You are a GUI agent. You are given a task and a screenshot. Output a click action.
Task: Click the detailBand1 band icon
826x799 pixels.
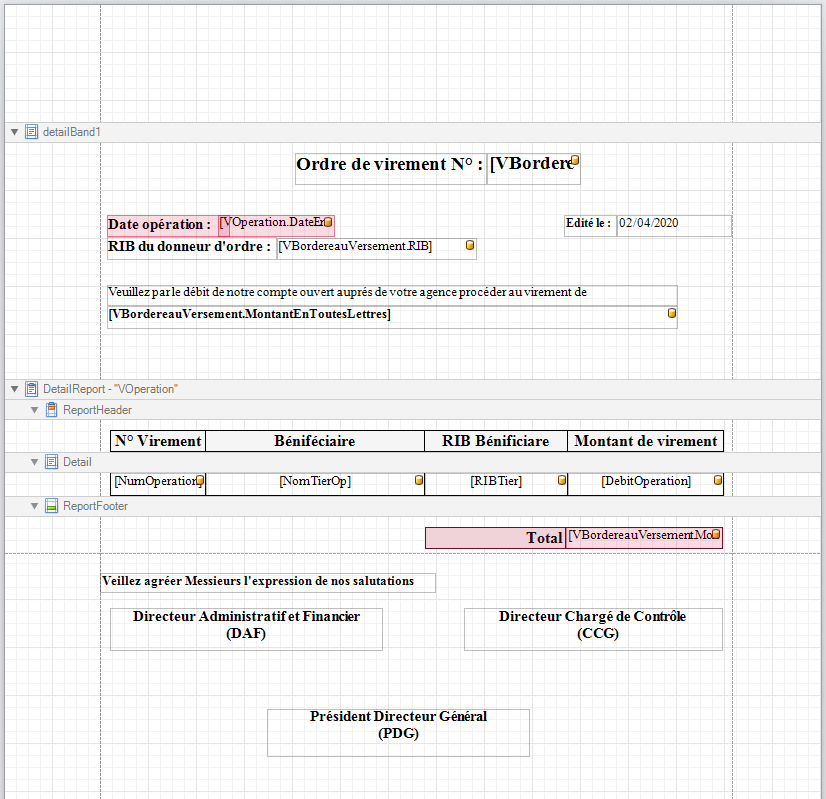(31, 132)
